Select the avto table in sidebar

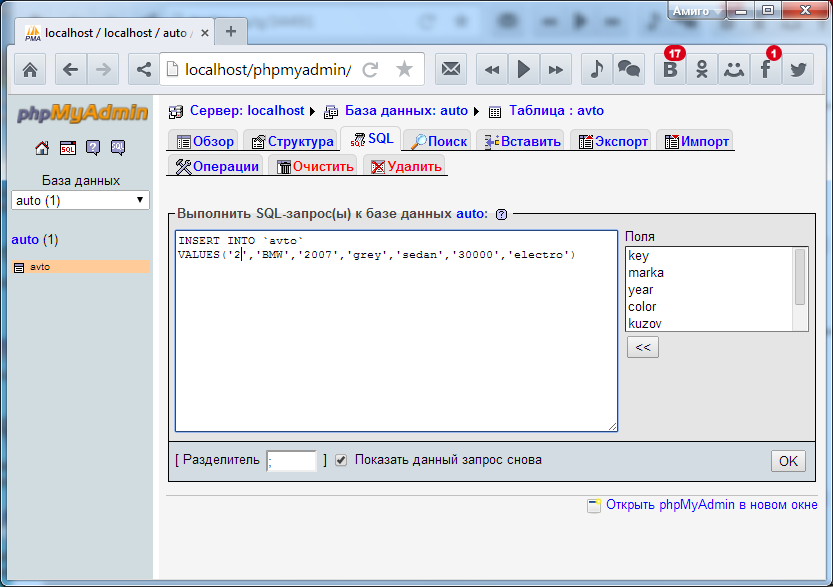40,267
